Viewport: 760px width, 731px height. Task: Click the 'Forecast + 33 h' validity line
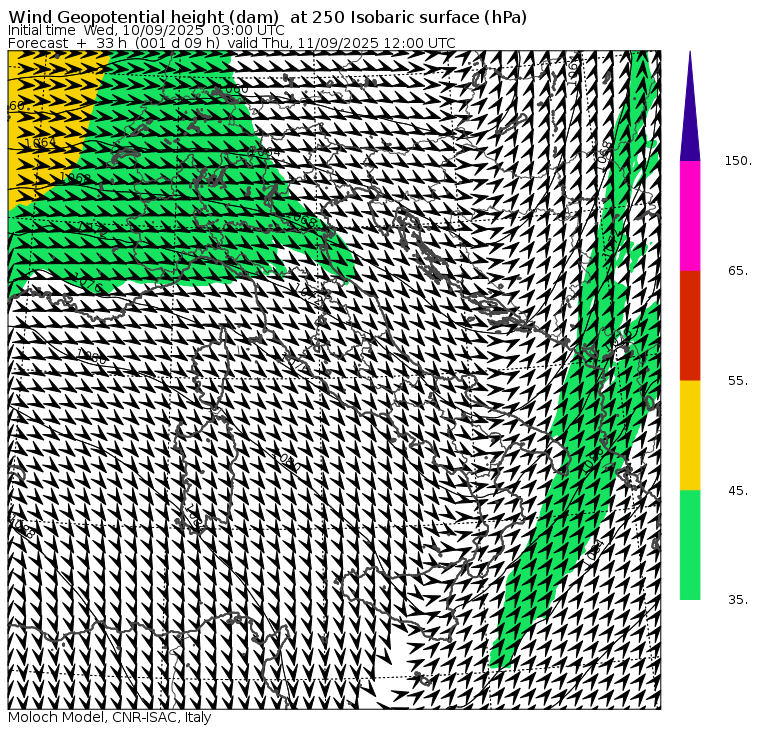[x=232, y=43]
